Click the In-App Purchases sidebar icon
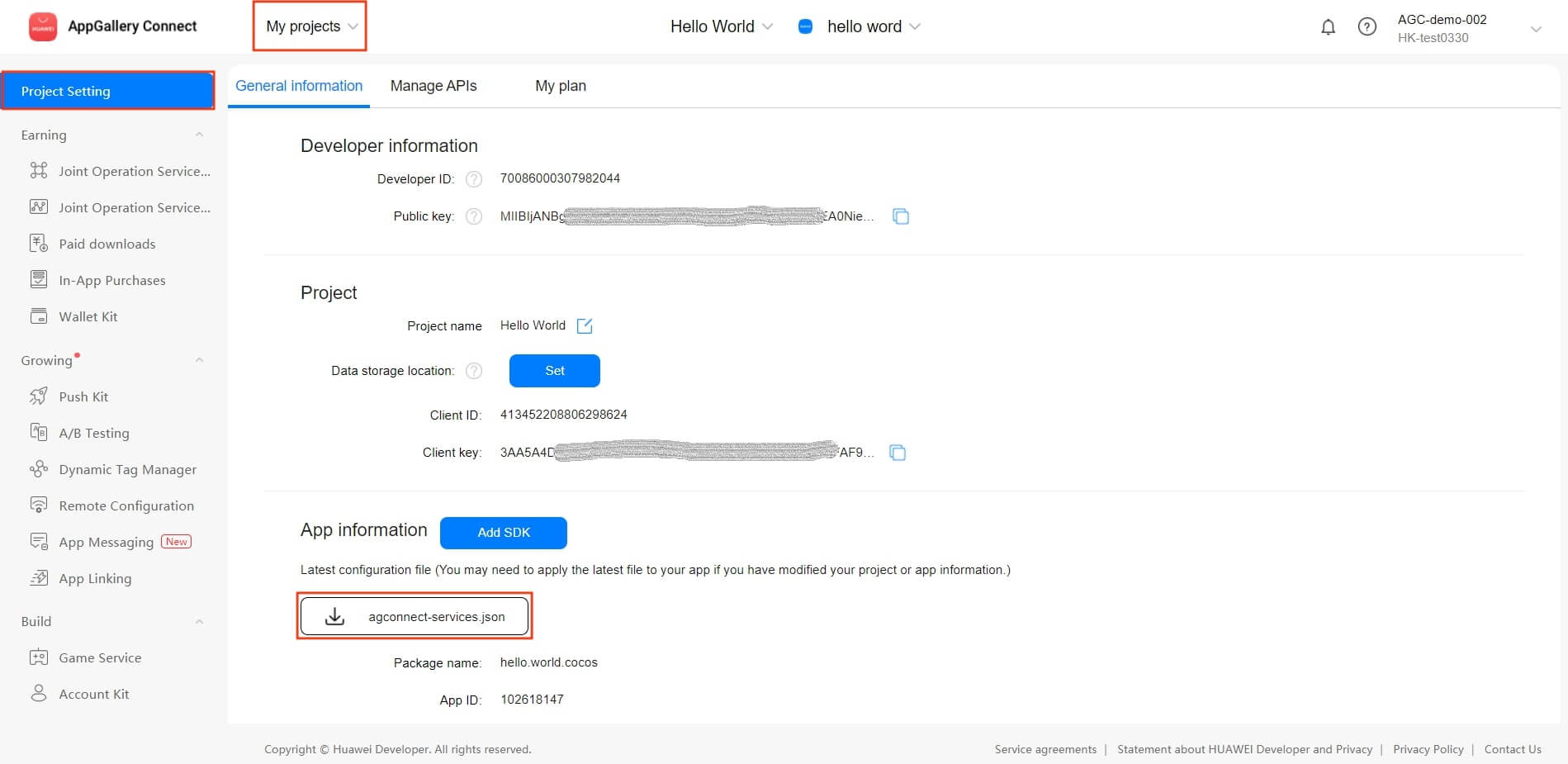 click(39, 280)
